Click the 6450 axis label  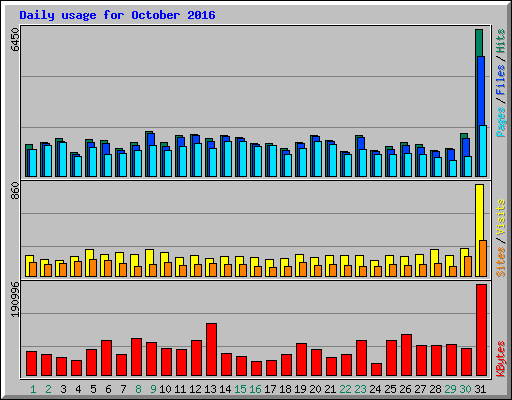[x=15, y=39]
